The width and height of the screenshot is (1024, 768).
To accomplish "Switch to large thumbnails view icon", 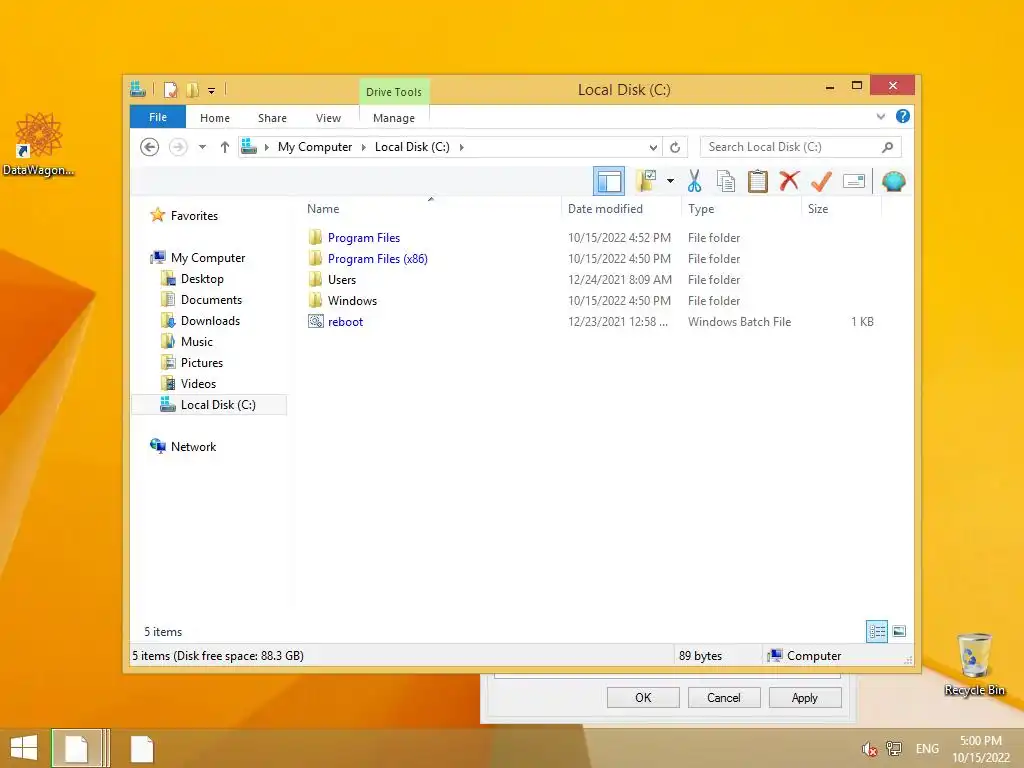I will point(899,631).
